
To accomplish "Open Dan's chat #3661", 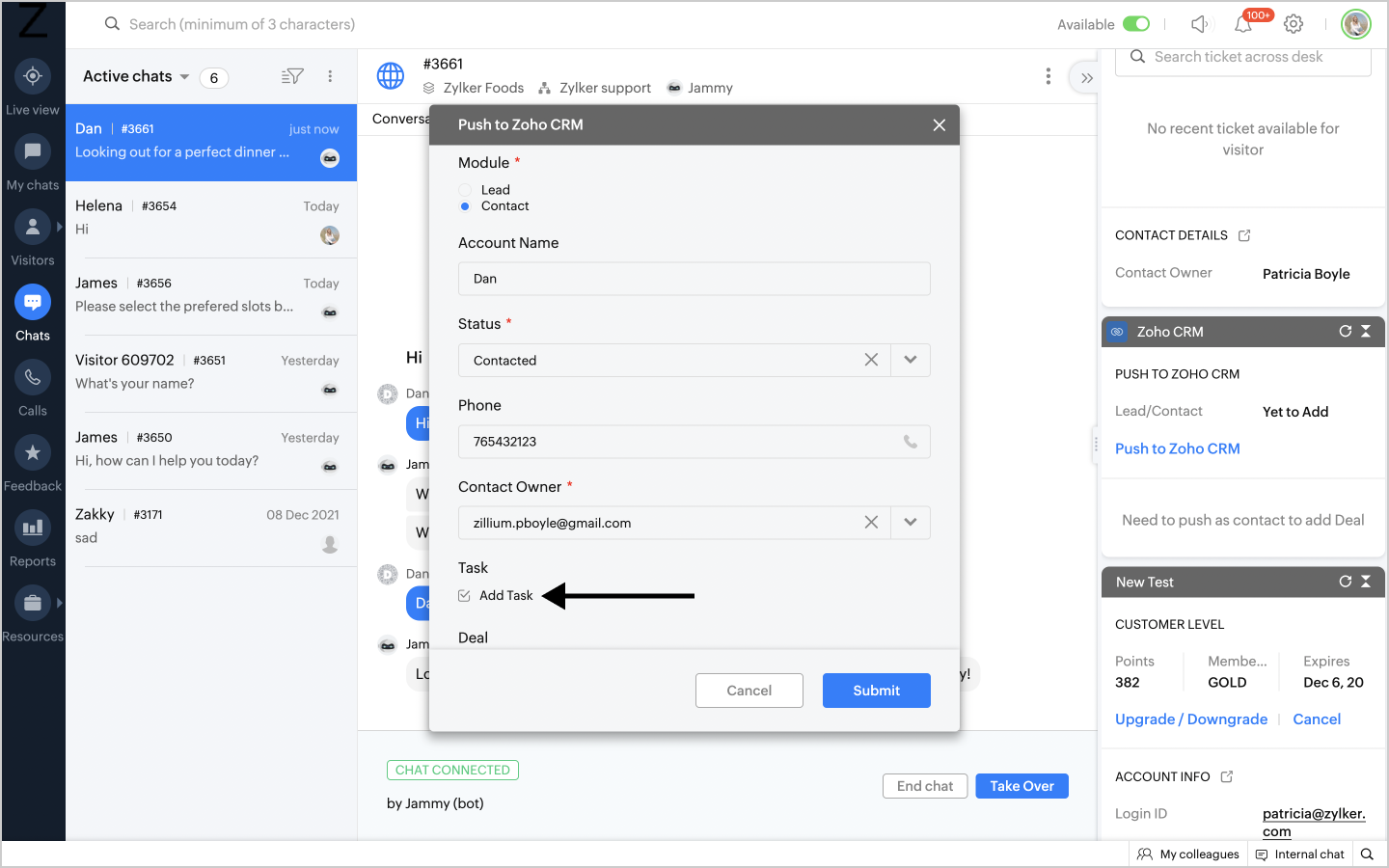I will click(211, 143).
